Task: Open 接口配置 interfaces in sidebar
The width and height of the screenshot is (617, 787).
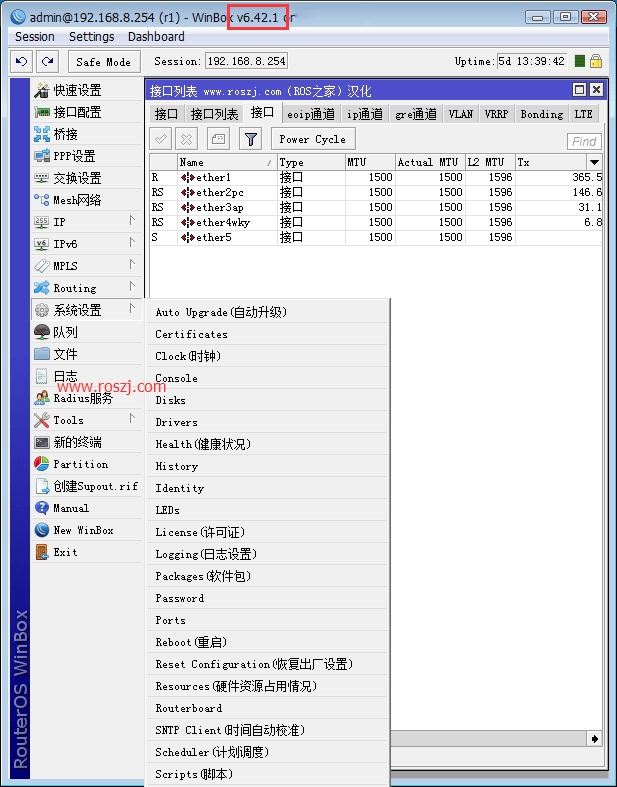Action: pyautogui.click(x=87, y=112)
